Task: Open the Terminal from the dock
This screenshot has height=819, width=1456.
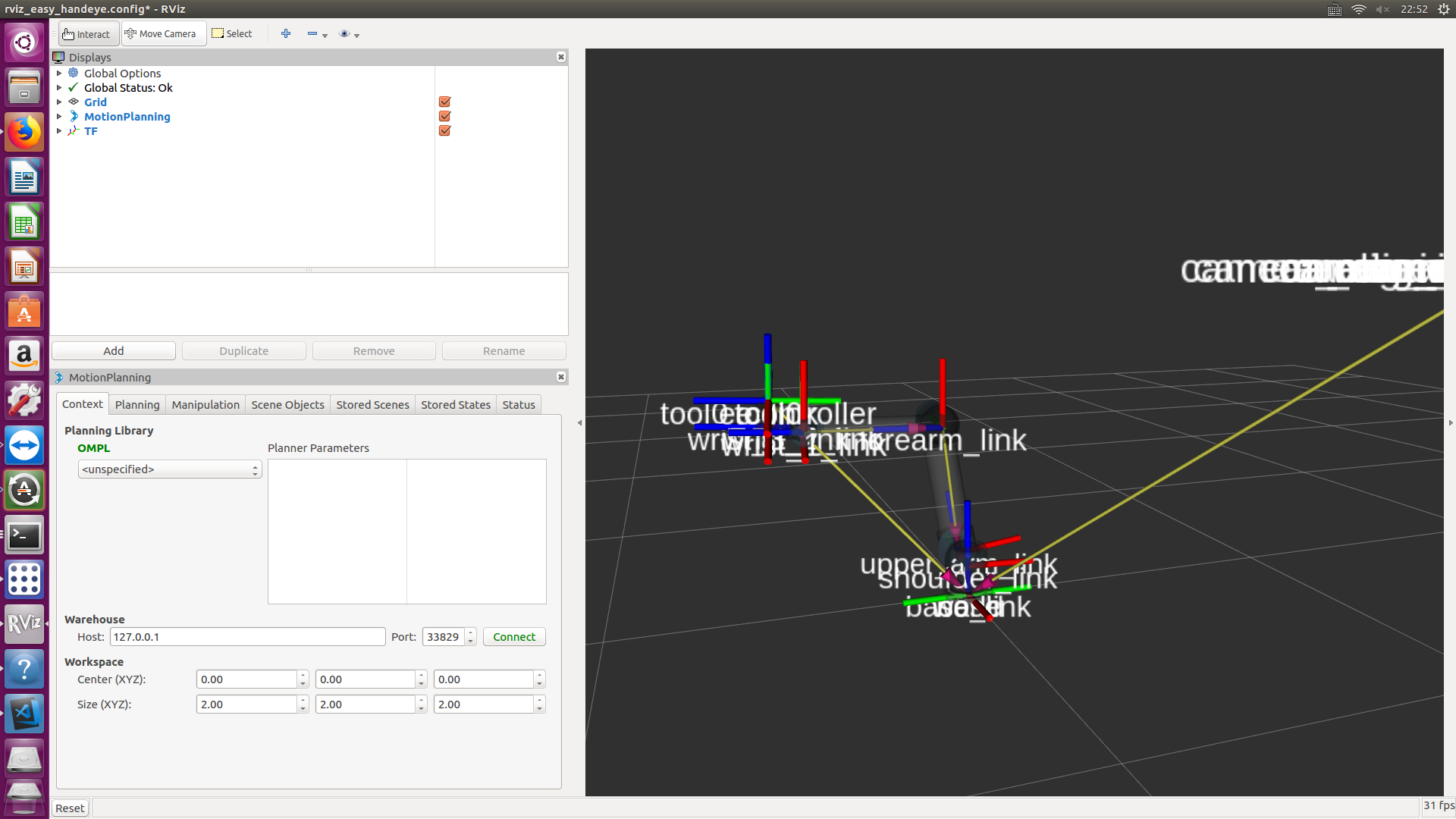Action: [x=24, y=535]
